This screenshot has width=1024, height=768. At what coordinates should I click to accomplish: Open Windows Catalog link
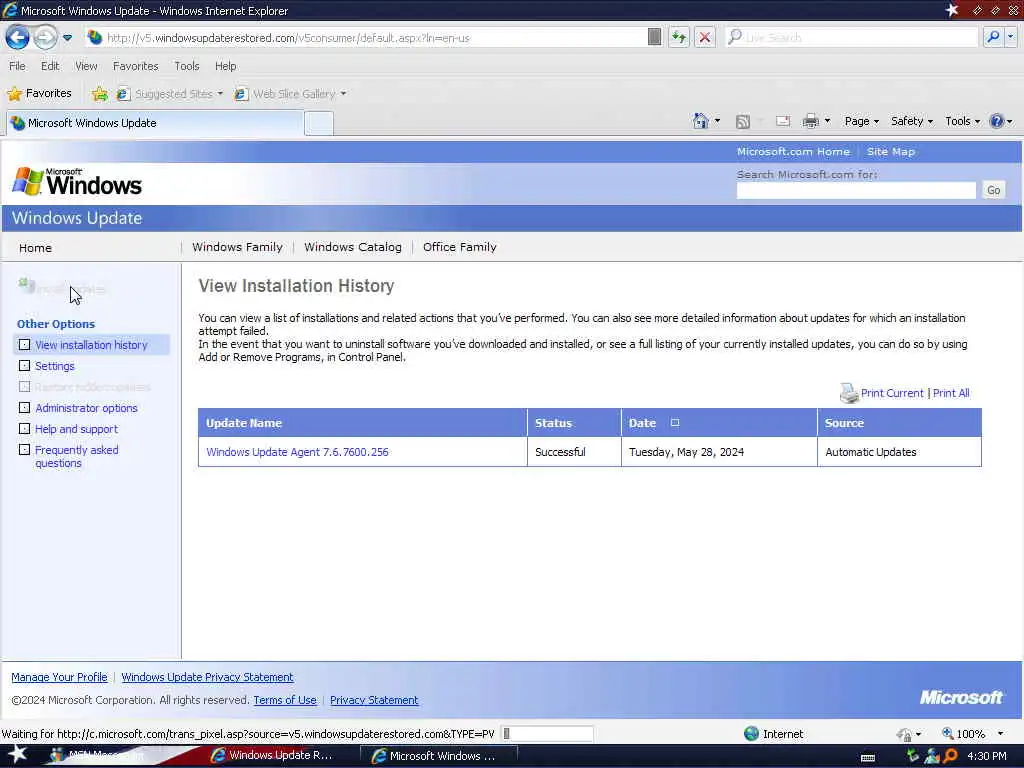(x=353, y=248)
